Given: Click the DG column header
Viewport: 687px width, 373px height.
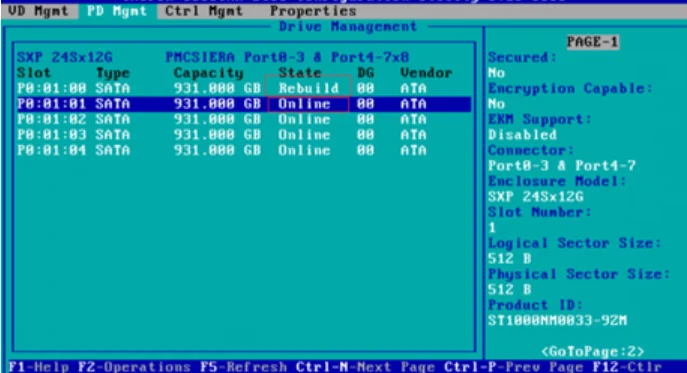Looking at the screenshot, I should coord(365,73).
